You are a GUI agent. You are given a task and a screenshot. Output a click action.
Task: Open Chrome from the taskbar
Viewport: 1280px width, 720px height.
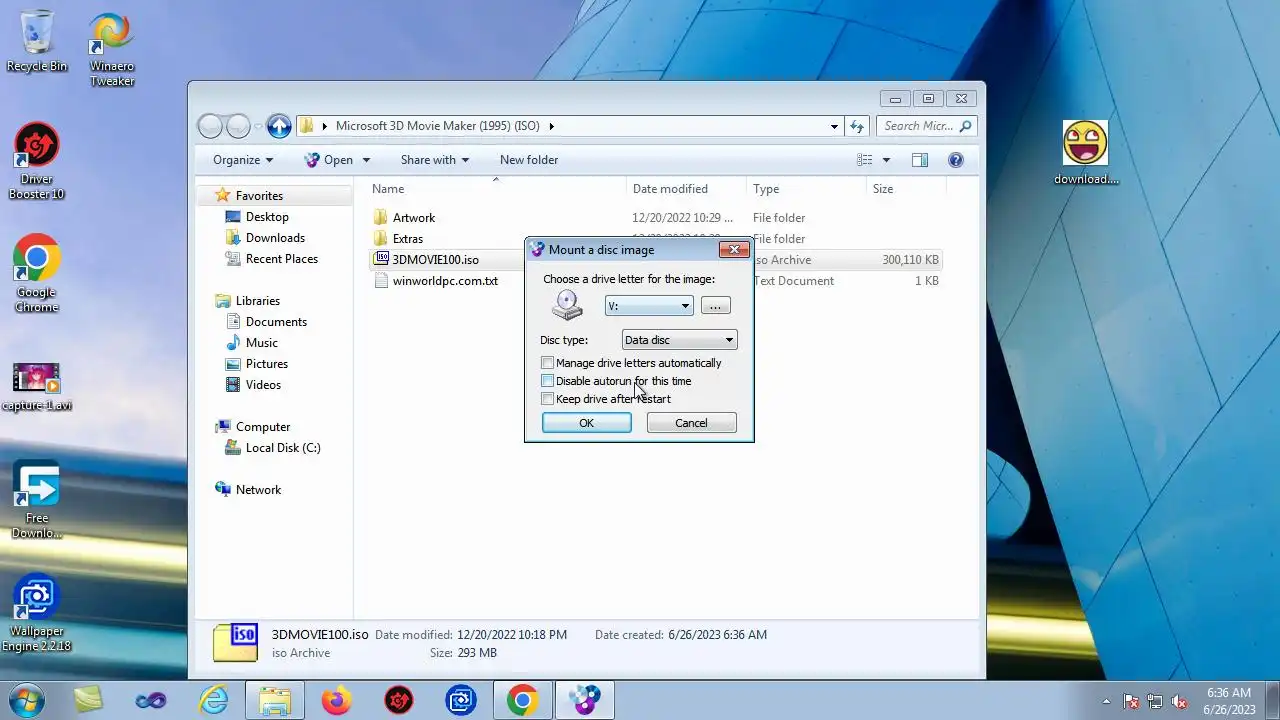coord(522,700)
